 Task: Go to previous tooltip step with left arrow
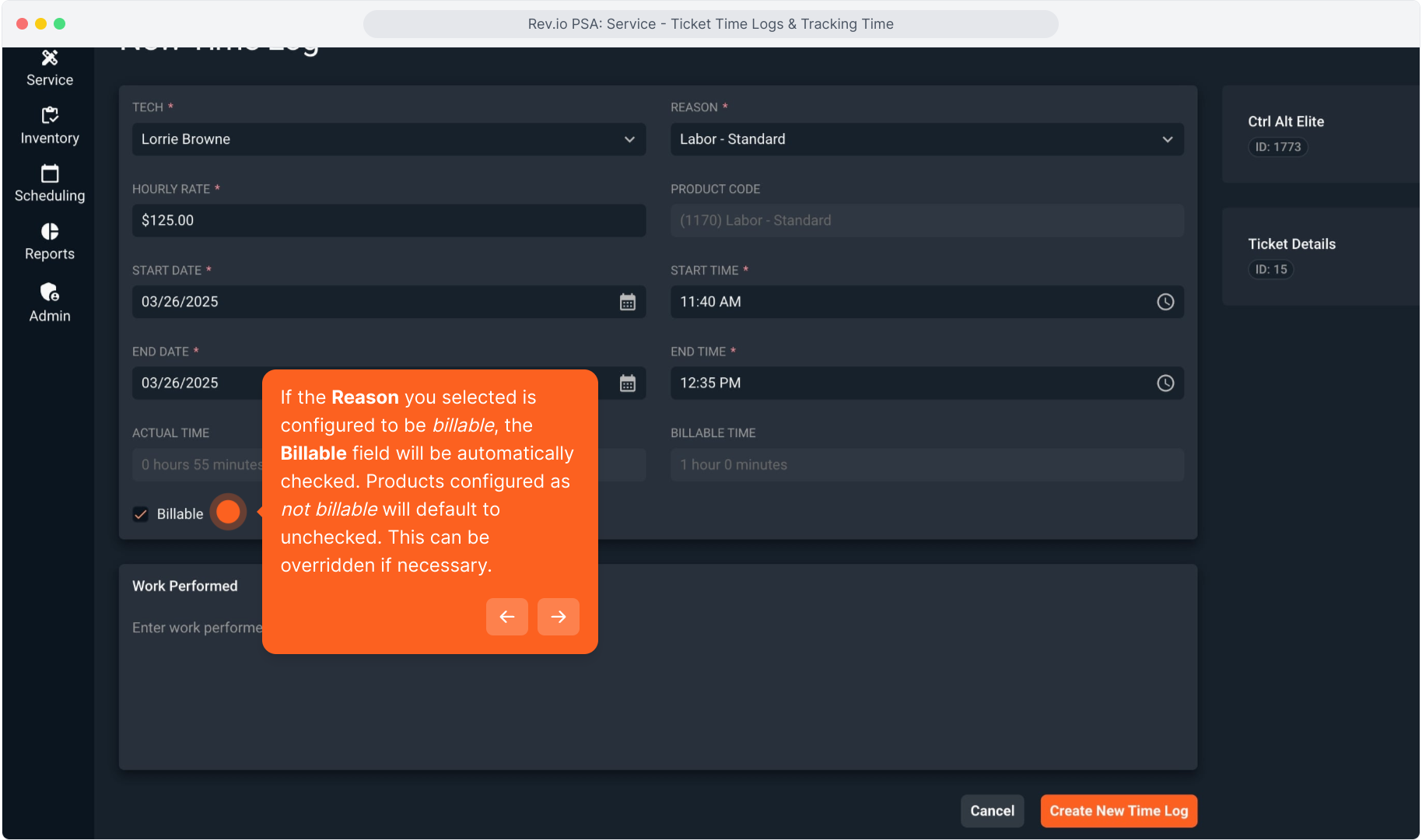click(506, 617)
